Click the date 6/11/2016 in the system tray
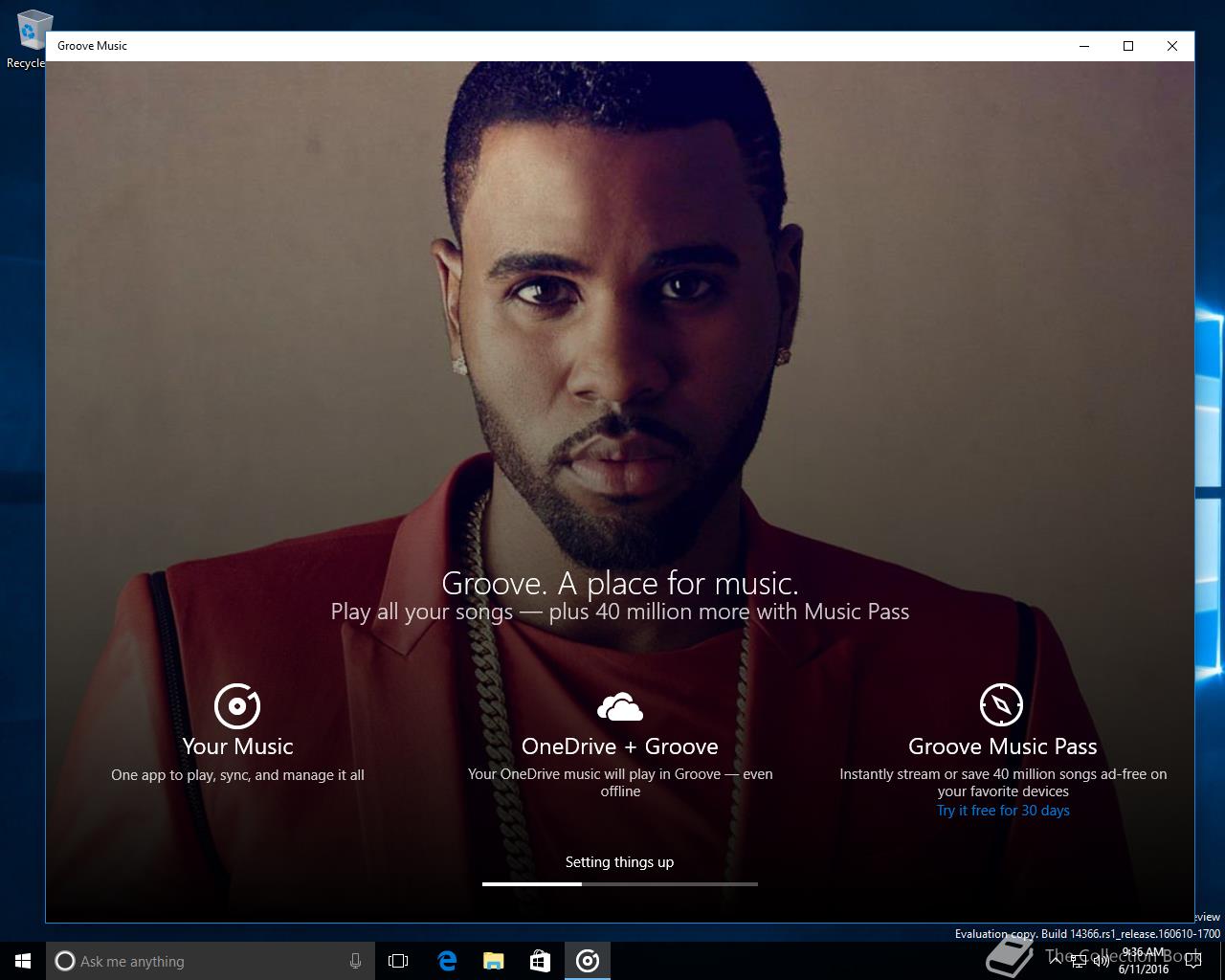Viewport: 1225px width, 980px height. tap(1143, 969)
